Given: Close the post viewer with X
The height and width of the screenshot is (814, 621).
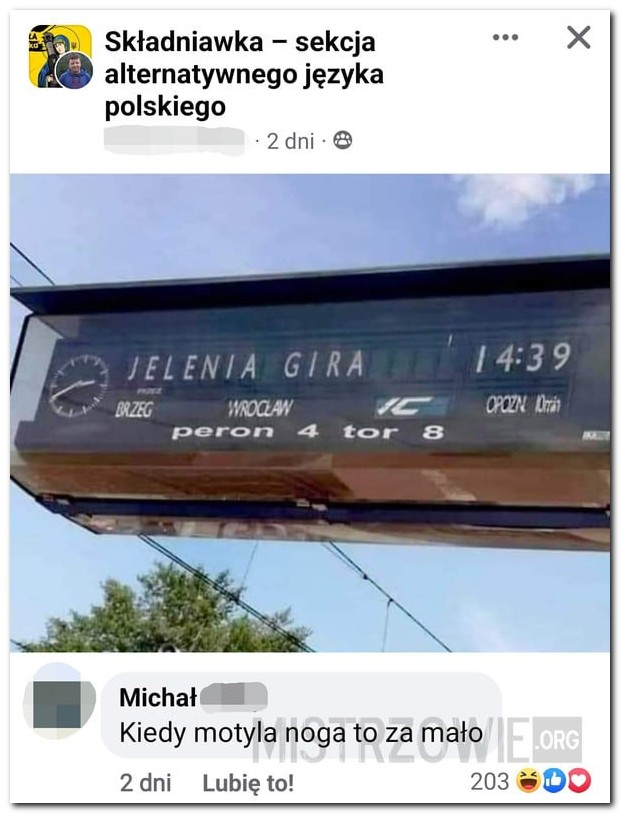Looking at the screenshot, I should pyautogui.click(x=578, y=37).
